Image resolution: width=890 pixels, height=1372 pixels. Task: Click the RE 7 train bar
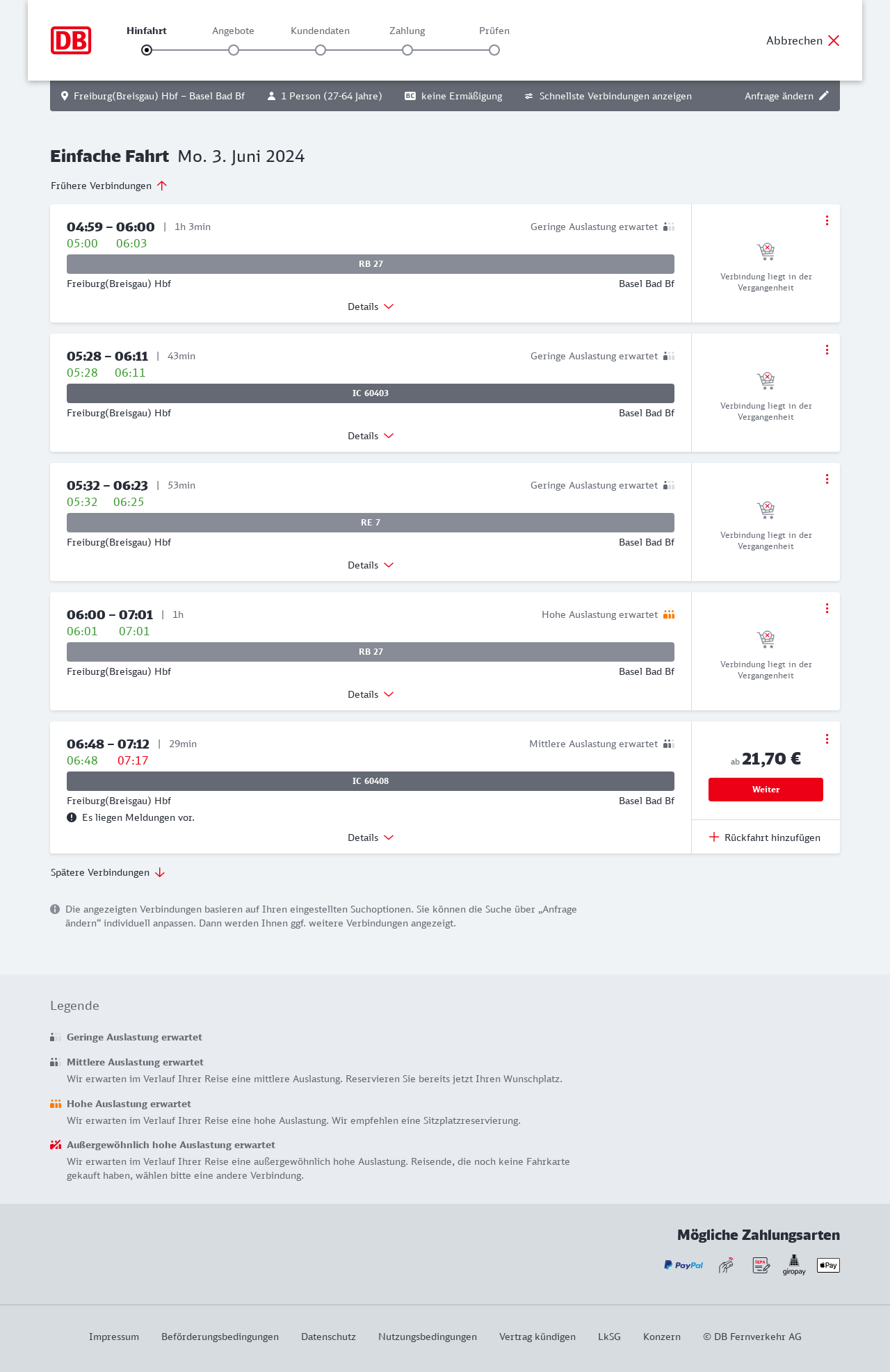371,523
